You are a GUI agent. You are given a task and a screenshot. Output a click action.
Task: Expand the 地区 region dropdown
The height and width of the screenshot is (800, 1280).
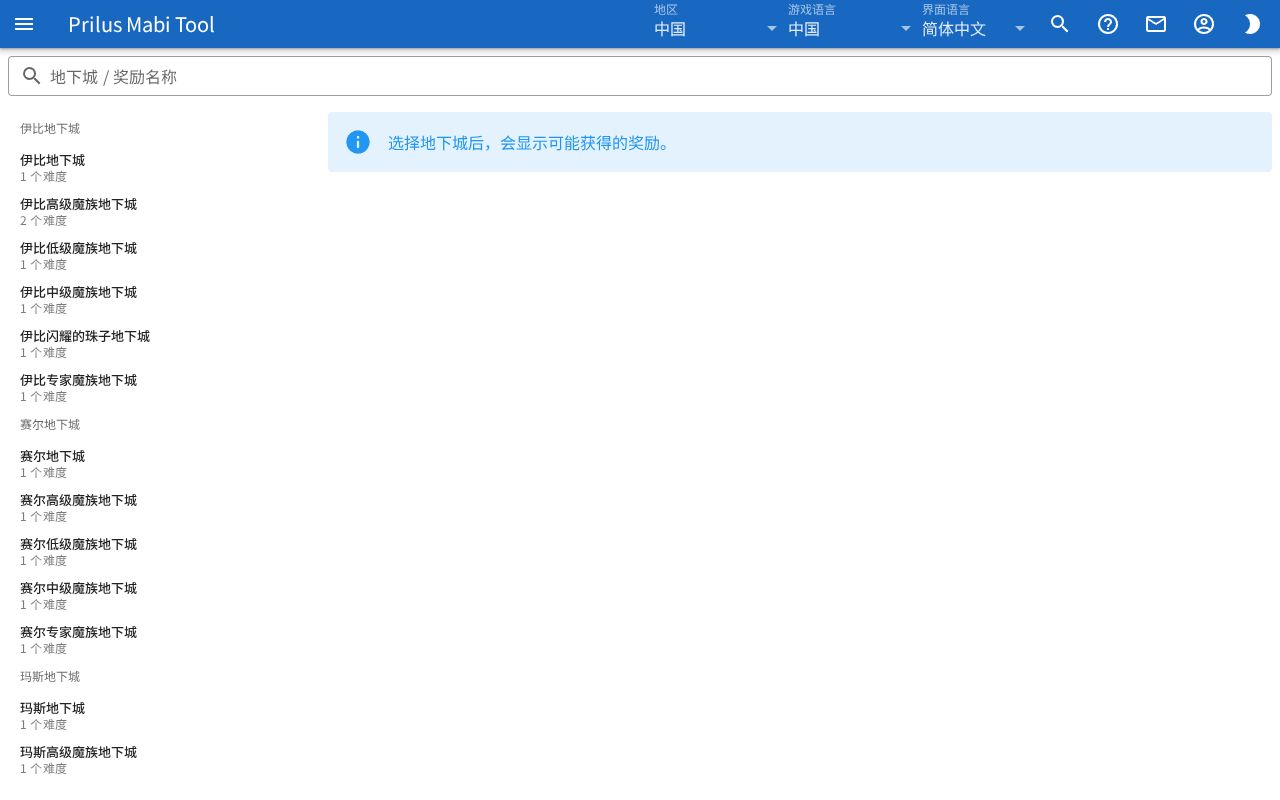716,24
